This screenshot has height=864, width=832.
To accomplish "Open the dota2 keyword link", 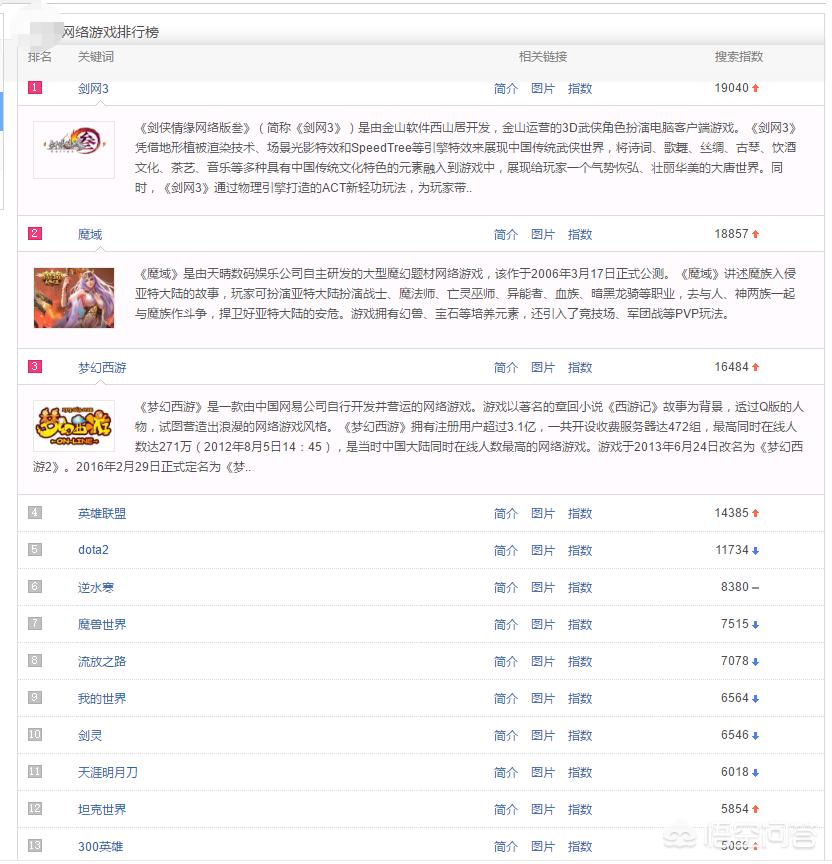I will click(x=93, y=550).
